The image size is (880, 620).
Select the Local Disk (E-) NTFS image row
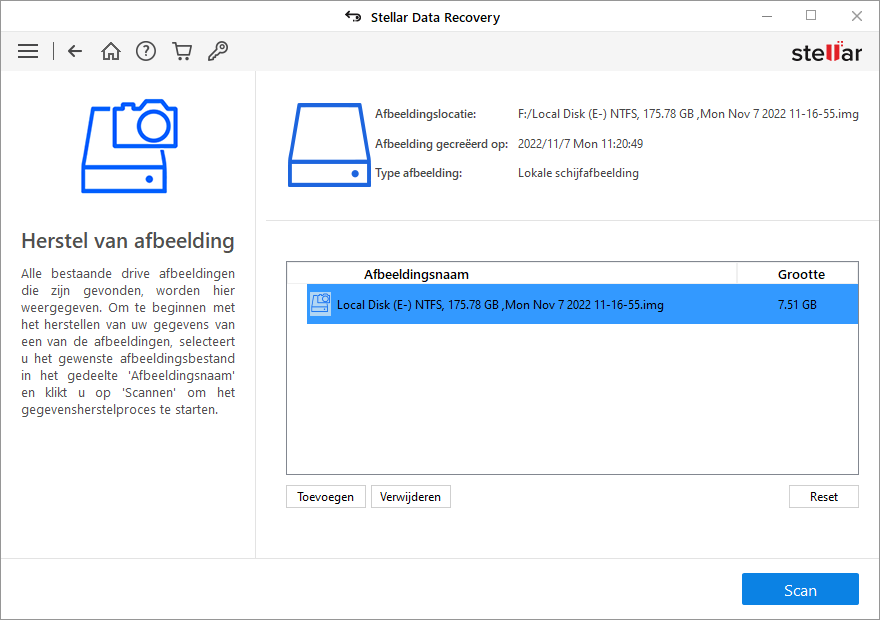[x=500, y=304]
